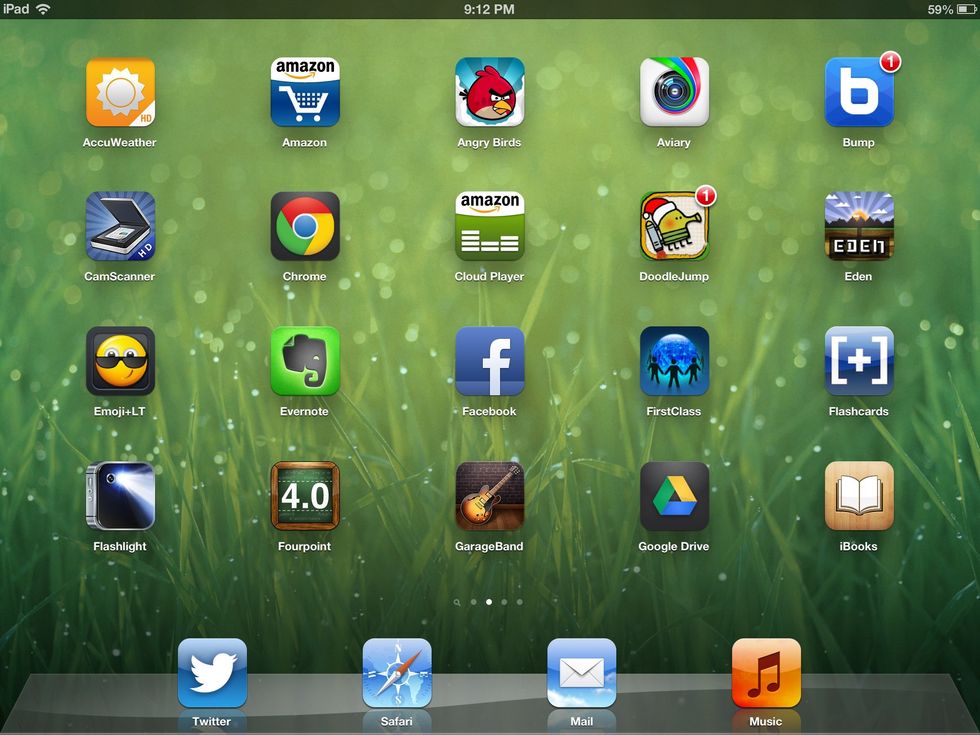Viewport: 980px width, 735px height.
Task: Open the iBooks app
Action: click(859, 496)
